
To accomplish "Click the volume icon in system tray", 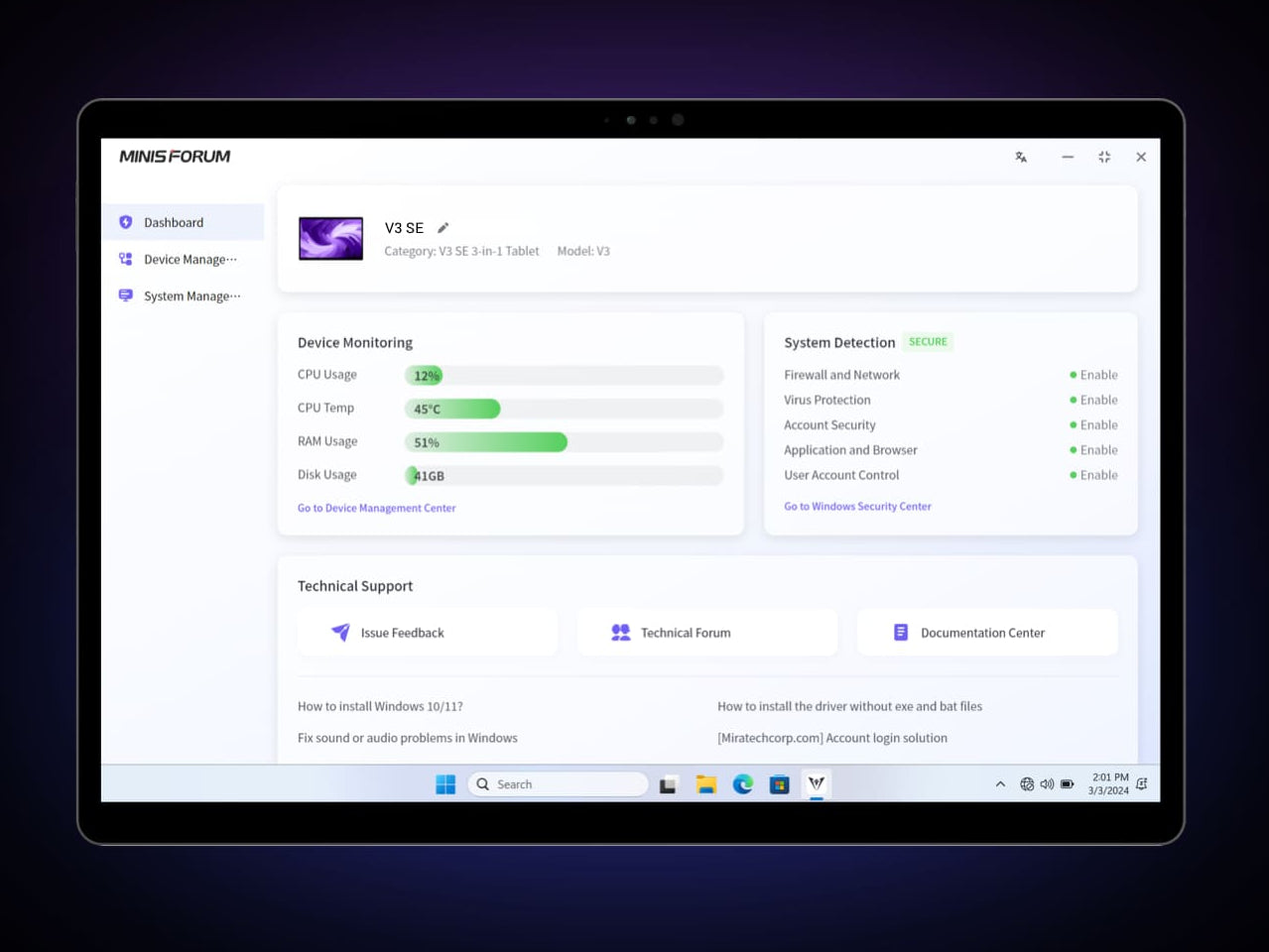I will click(1047, 784).
